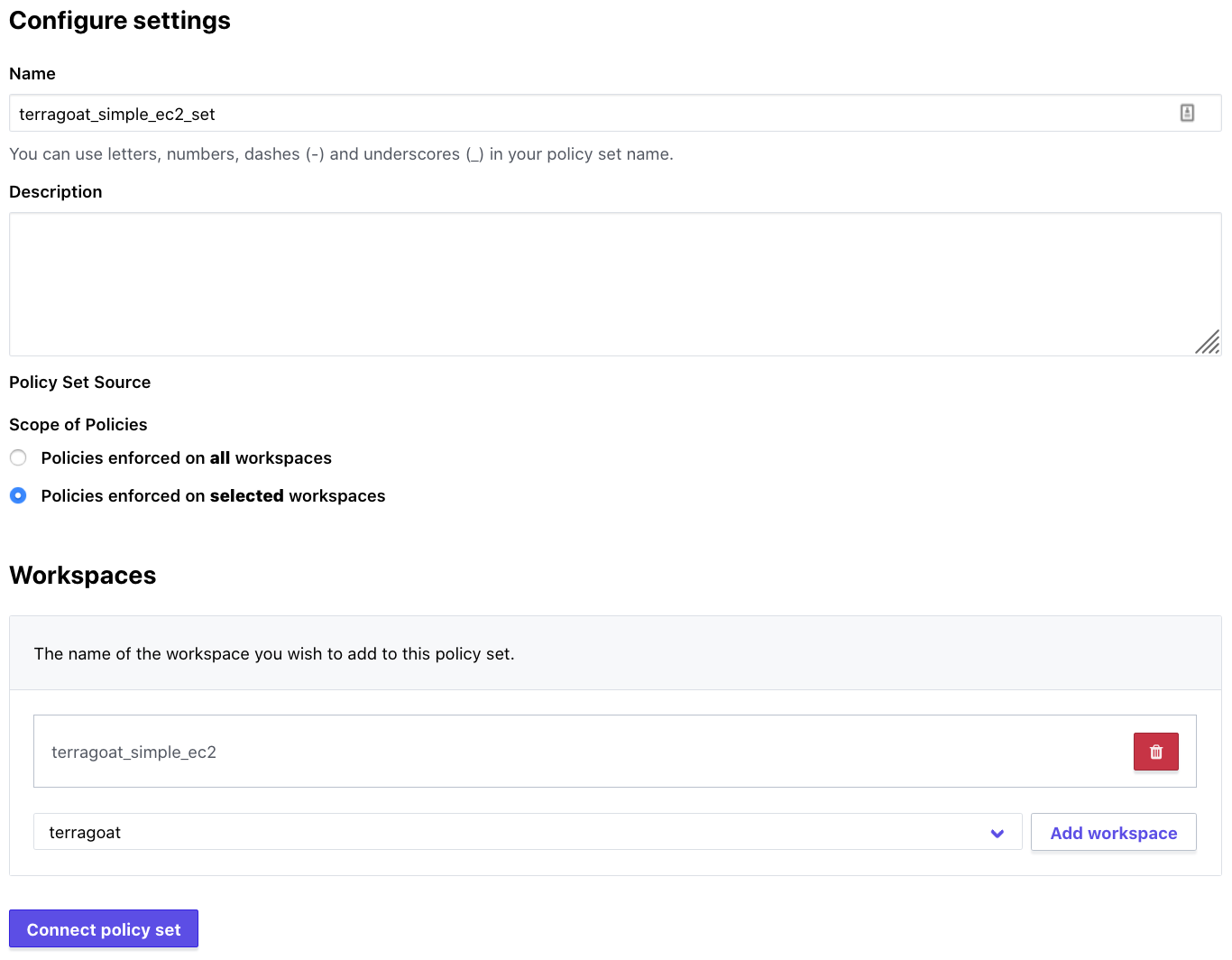This screenshot has width=1232, height=960.
Task: Click the terragoat_simple_ec2 workspace row
Action: point(615,752)
